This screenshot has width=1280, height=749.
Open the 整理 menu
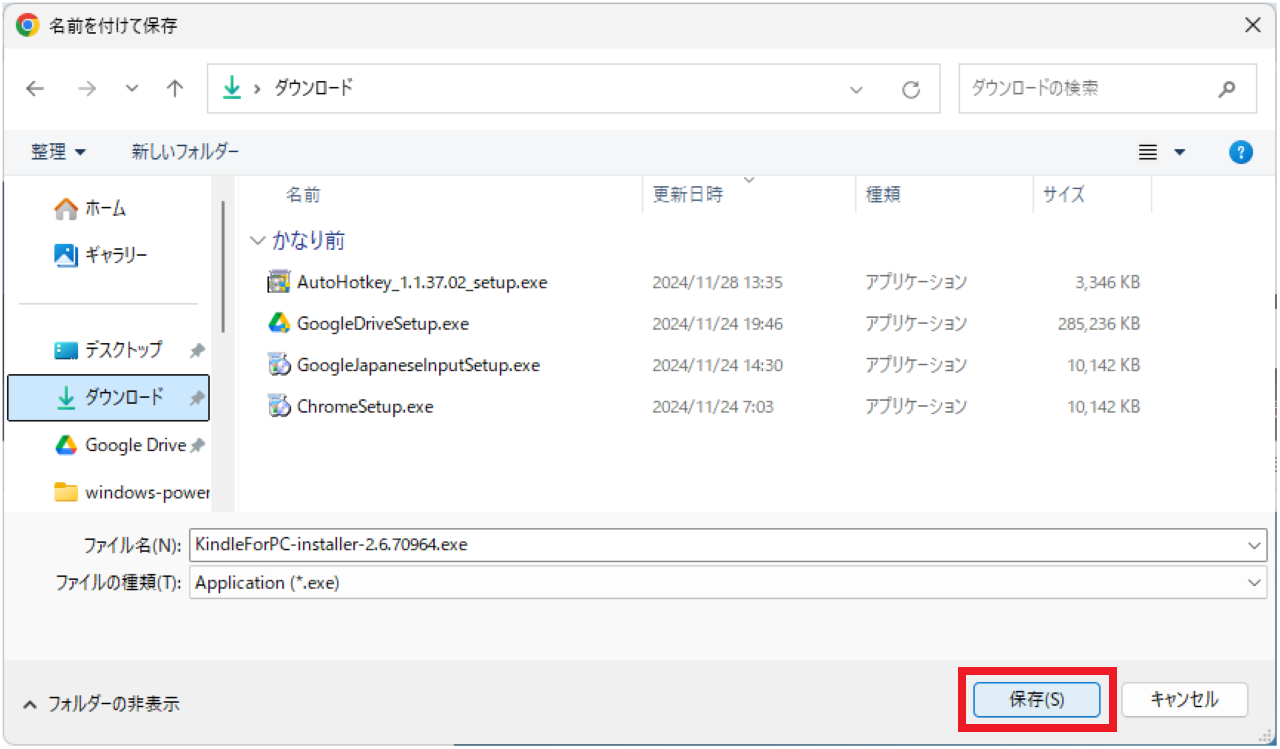pyautogui.click(x=58, y=152)
